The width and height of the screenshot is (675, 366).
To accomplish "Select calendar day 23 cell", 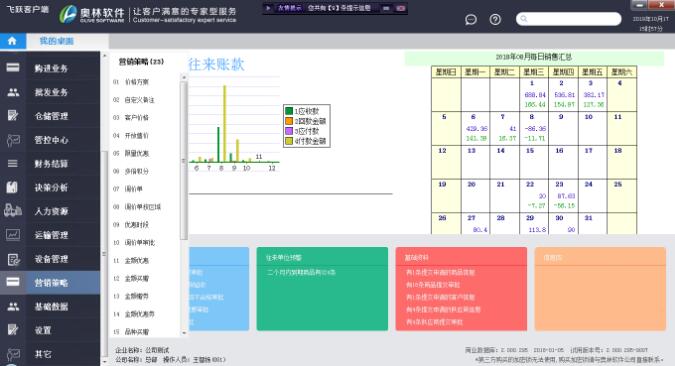I will (x=563, y=196).
